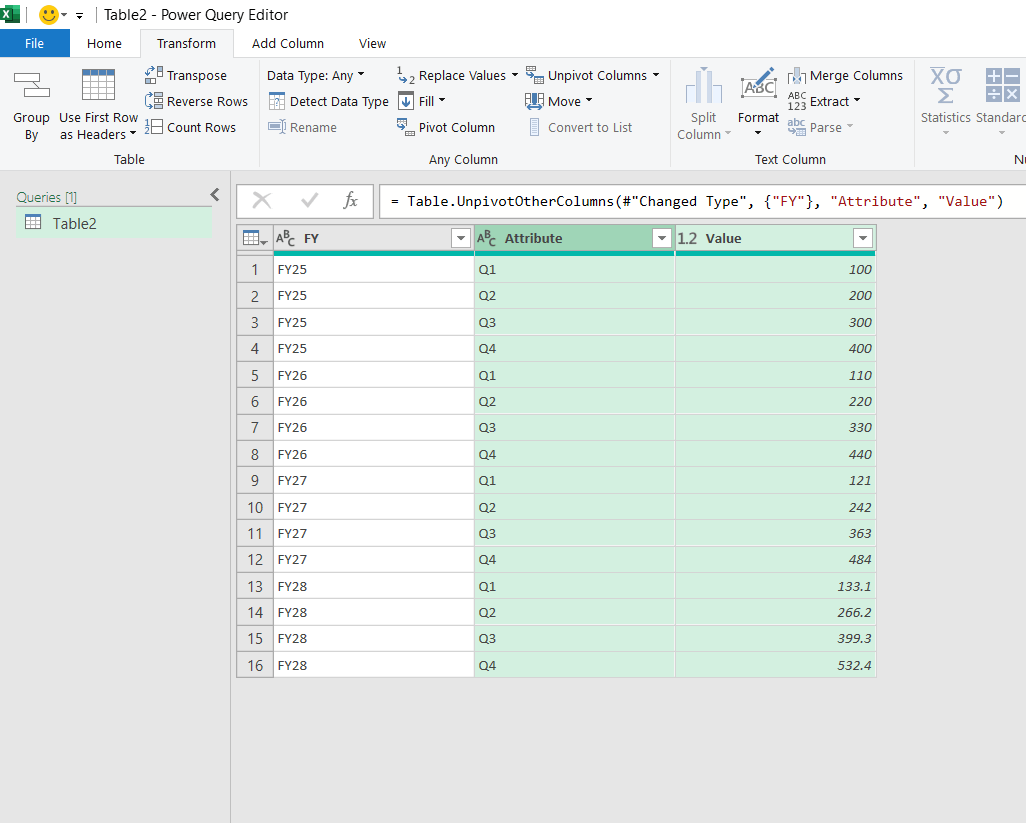This screenshot has height=823, width=1026.
Task: Select the Table2 query
Action: pos(114,223)
